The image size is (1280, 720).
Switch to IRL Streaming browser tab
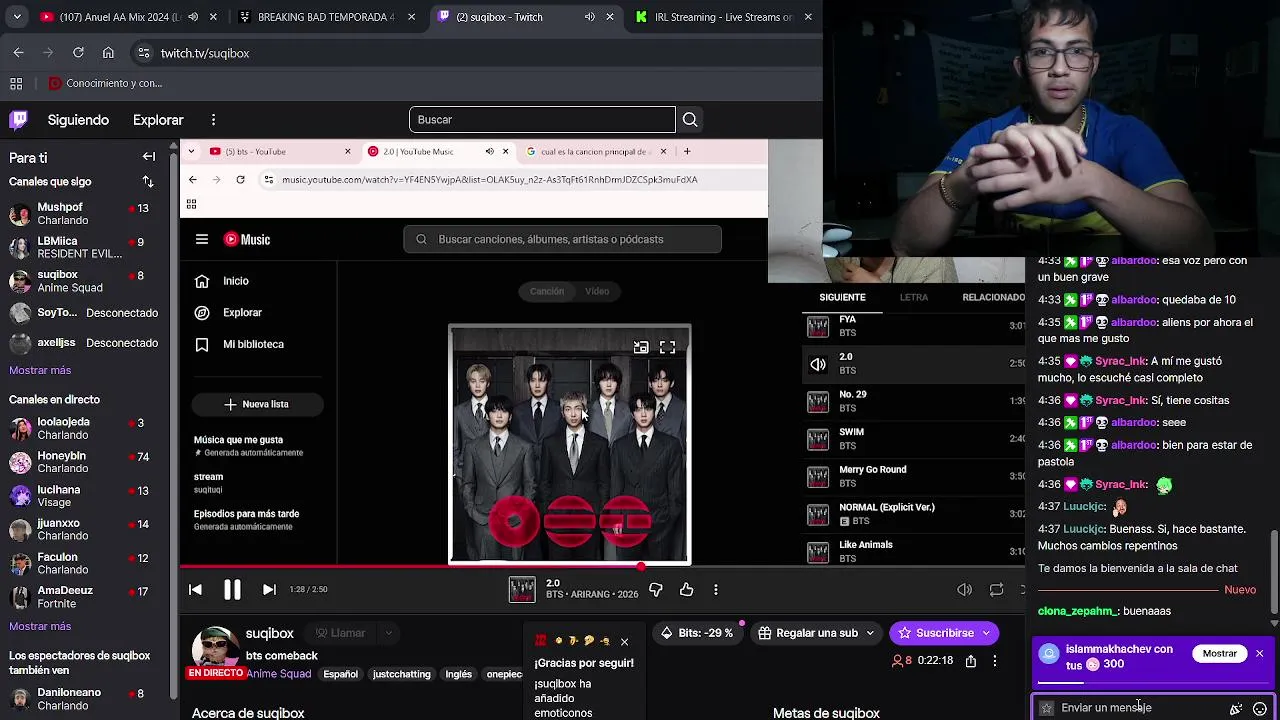tap(724, 17)
